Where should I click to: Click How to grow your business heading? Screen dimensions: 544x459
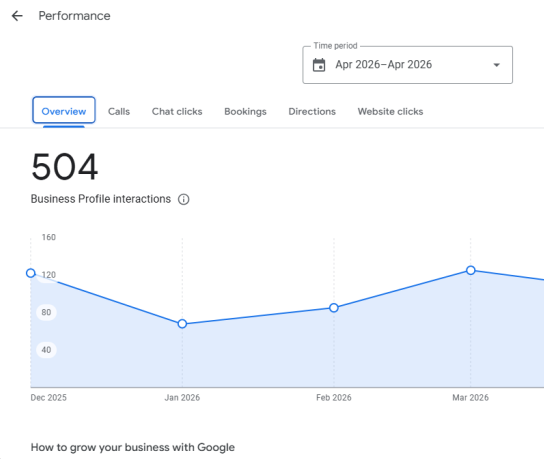[x=133, y=447]
